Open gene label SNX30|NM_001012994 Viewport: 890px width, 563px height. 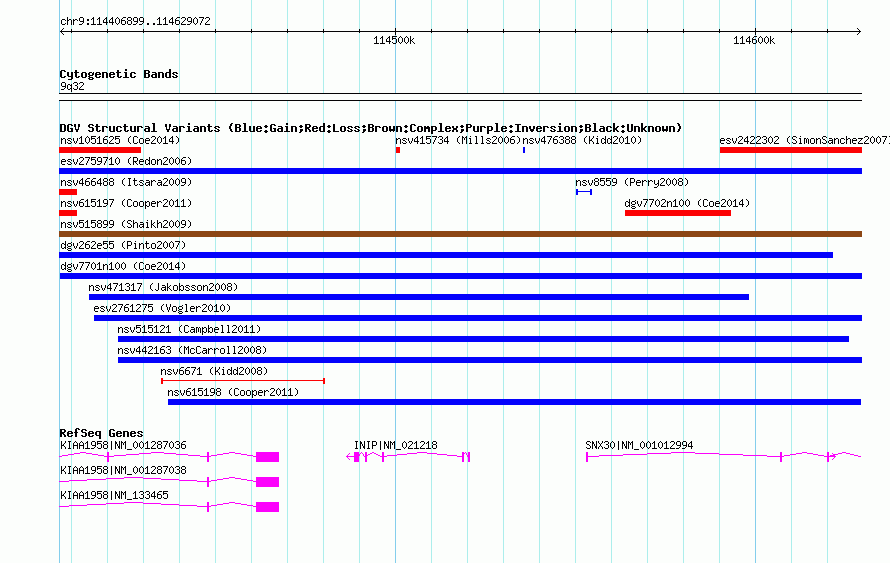[639, 446]
